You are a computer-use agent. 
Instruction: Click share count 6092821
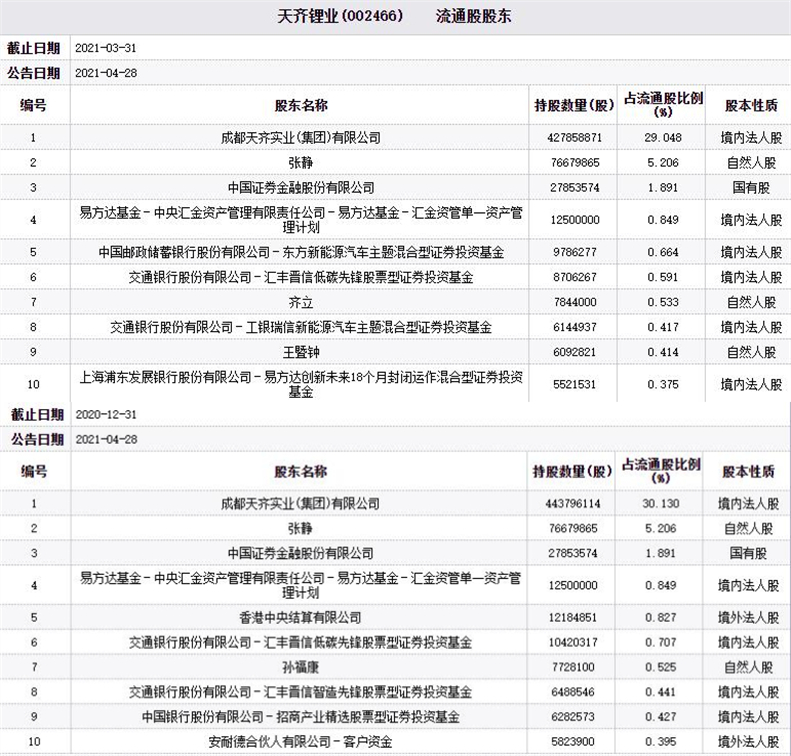575,352
